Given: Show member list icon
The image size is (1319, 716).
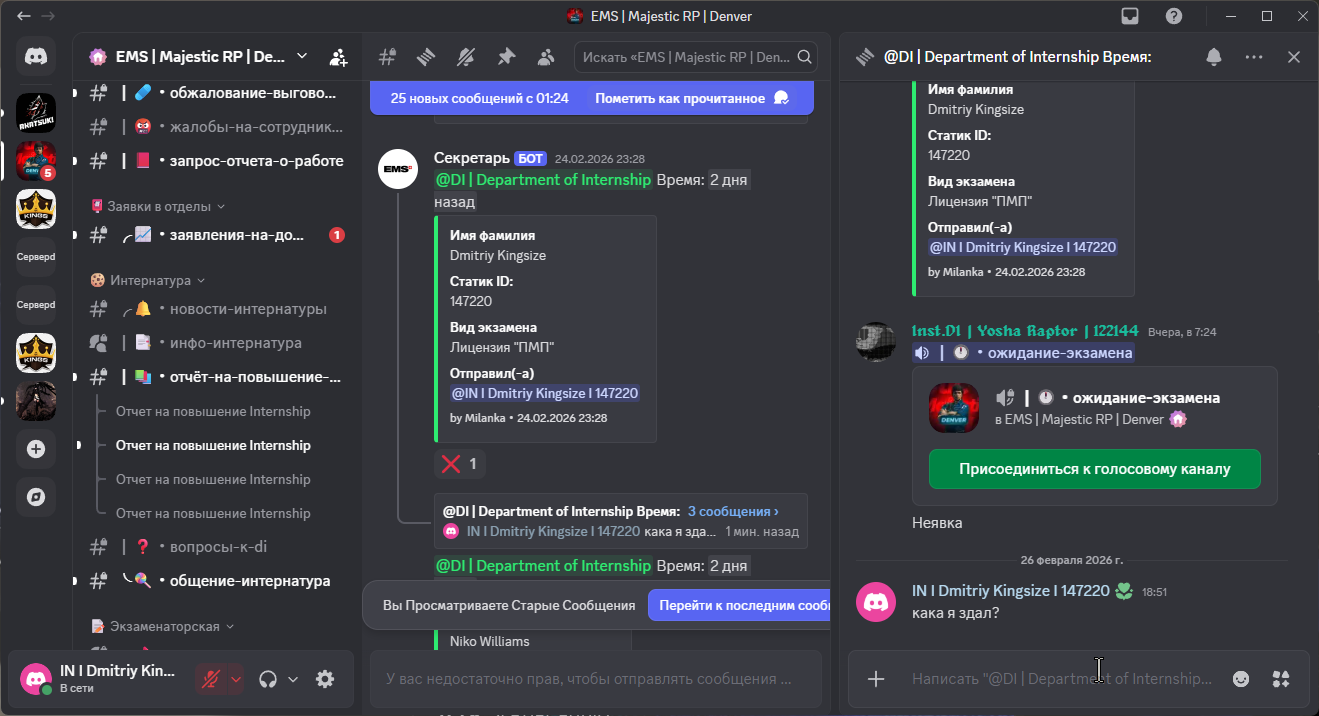Looking at the screenshot, I should tap(545, 57).
